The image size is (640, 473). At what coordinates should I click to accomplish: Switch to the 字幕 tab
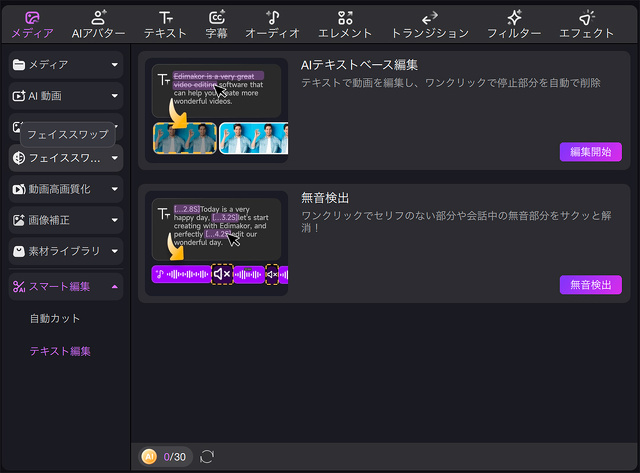[216, 25]
